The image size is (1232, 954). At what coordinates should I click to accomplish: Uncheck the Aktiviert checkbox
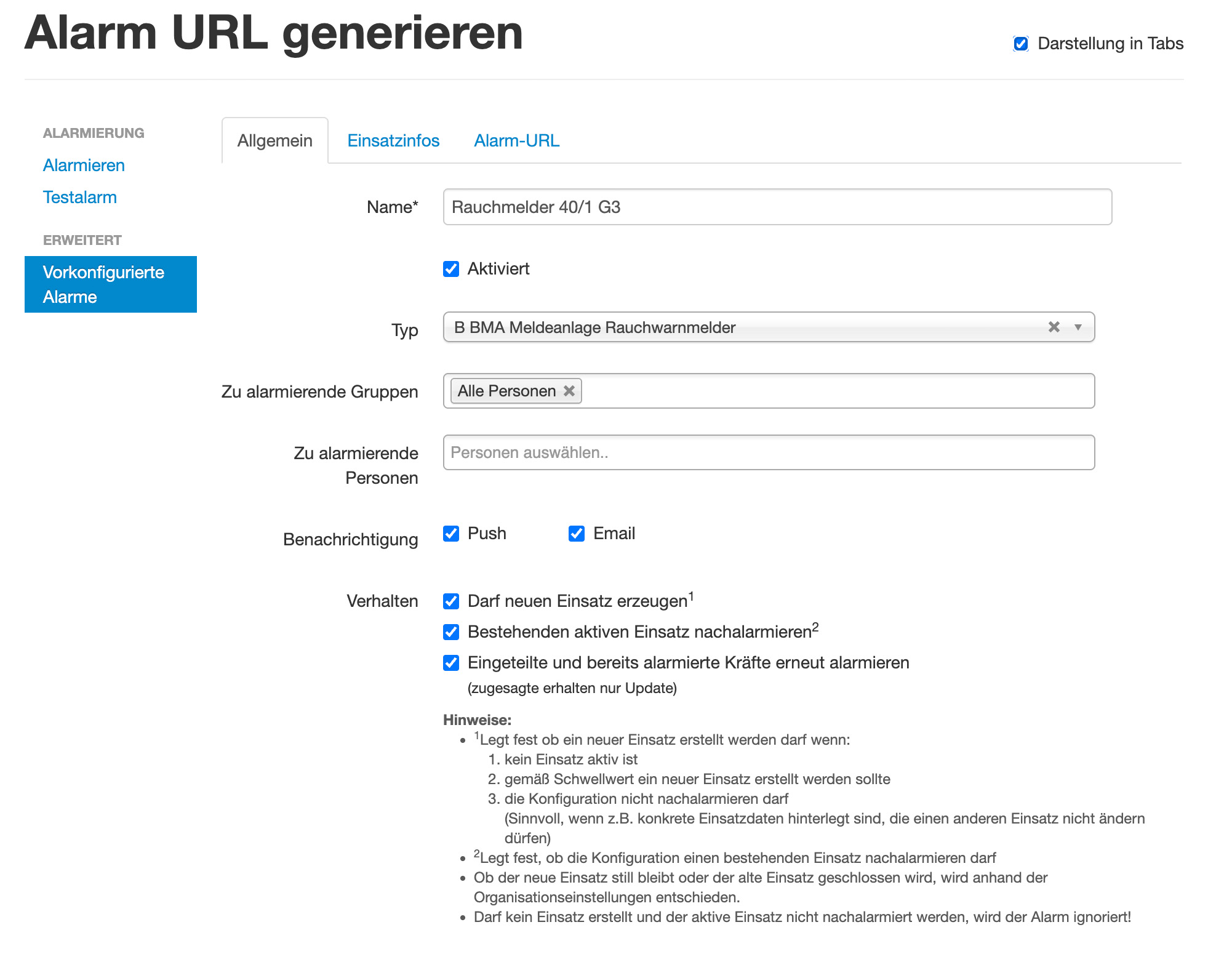pyautogui.click(x=451, y=269)
